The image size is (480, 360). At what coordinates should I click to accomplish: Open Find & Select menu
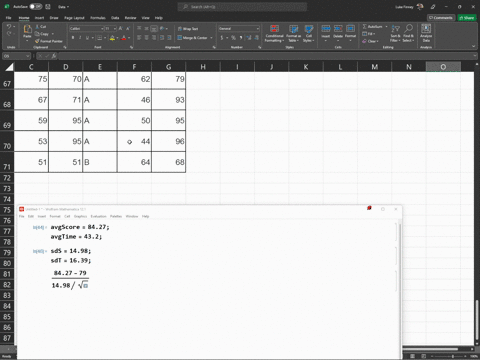(408, 33)
